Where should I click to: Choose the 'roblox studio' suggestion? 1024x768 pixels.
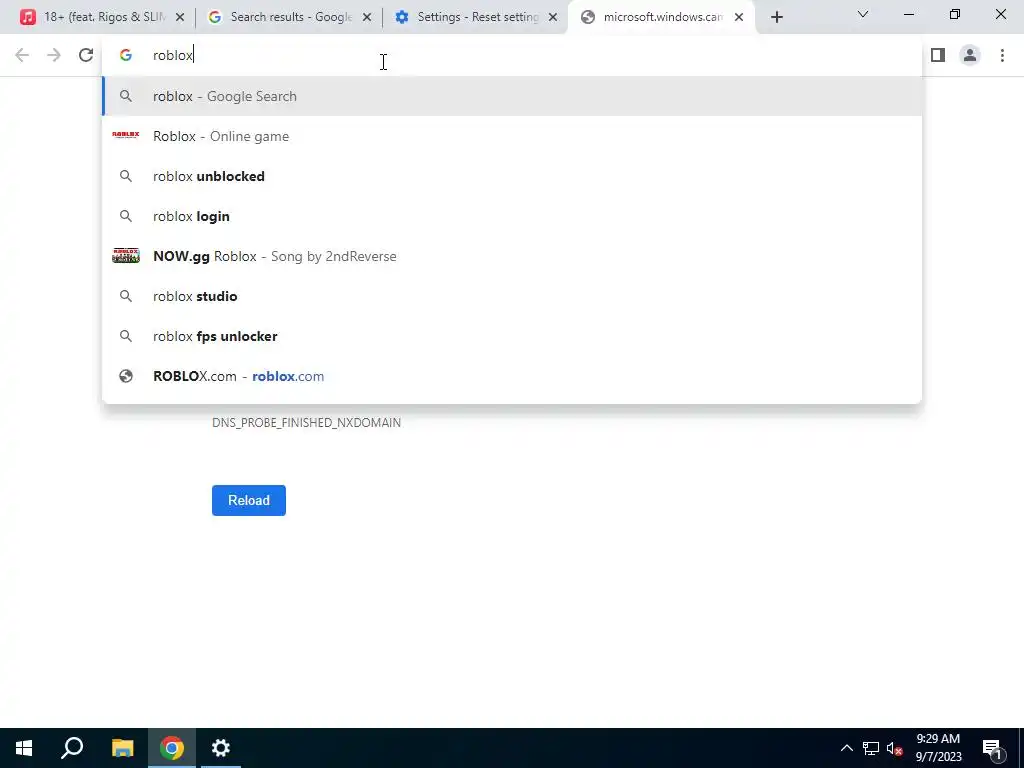512,296
